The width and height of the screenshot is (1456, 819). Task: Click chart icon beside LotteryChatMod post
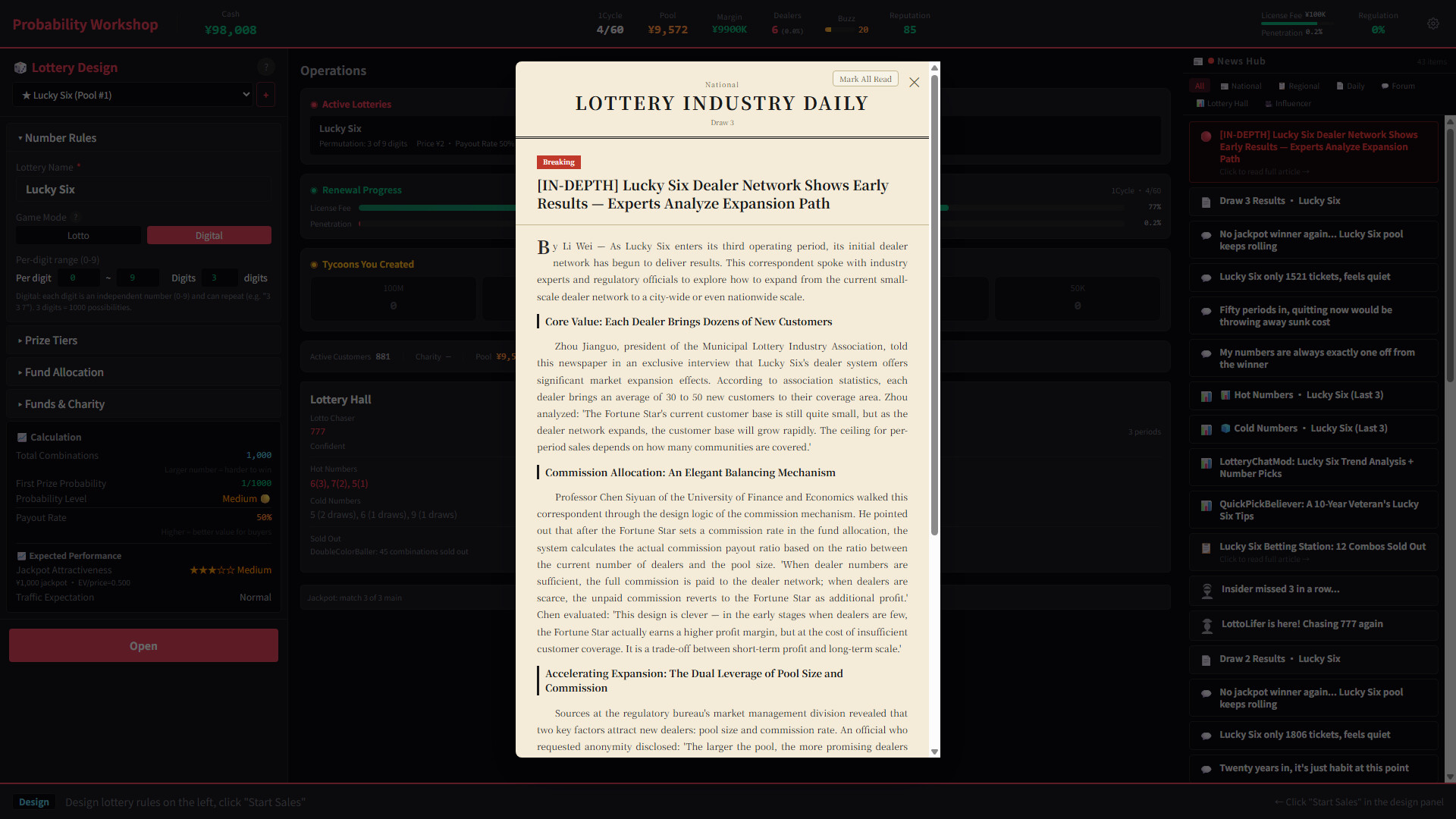tap(1206, 463)
